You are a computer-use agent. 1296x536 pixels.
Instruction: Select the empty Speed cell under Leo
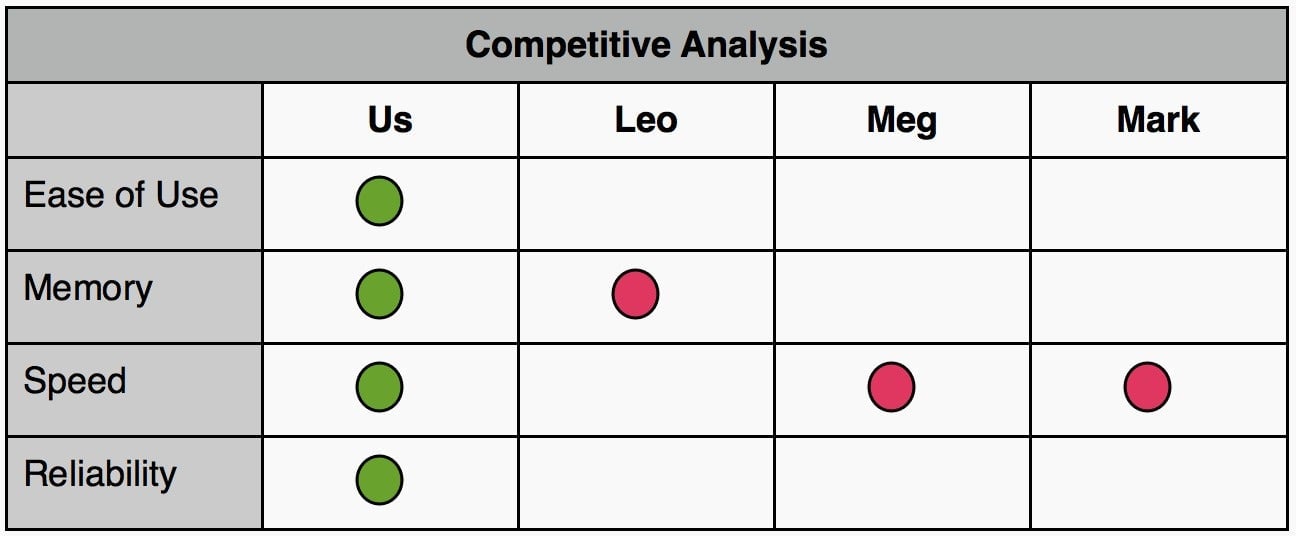(x=646, y=389)
